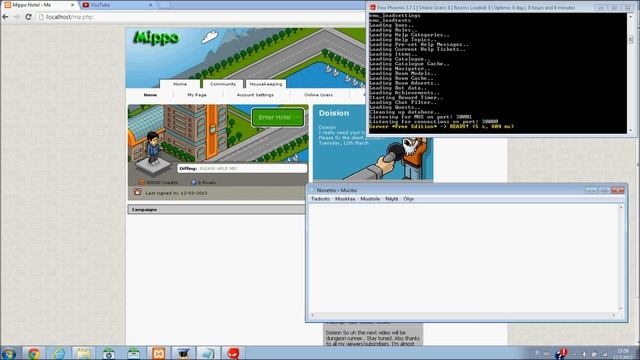The width and height of the screenshot is (640, 360).
Task: Open the Home tab on Mippo site
Action: pos(180,84)
